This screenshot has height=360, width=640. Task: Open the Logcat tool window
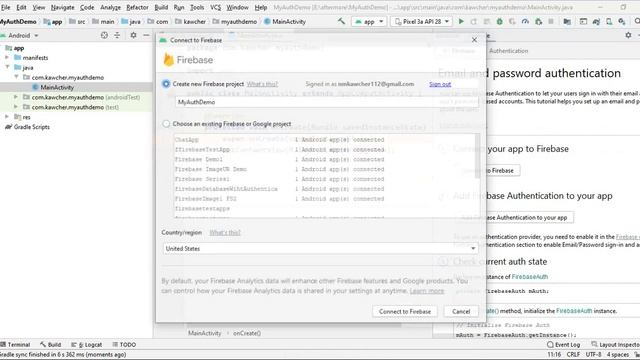point(87,344)
